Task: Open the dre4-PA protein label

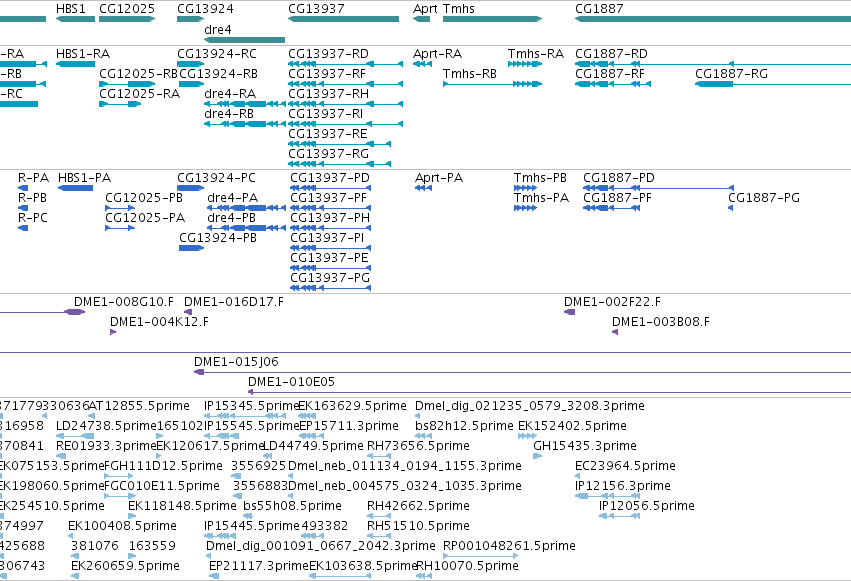Action: (x=232, y=198)
